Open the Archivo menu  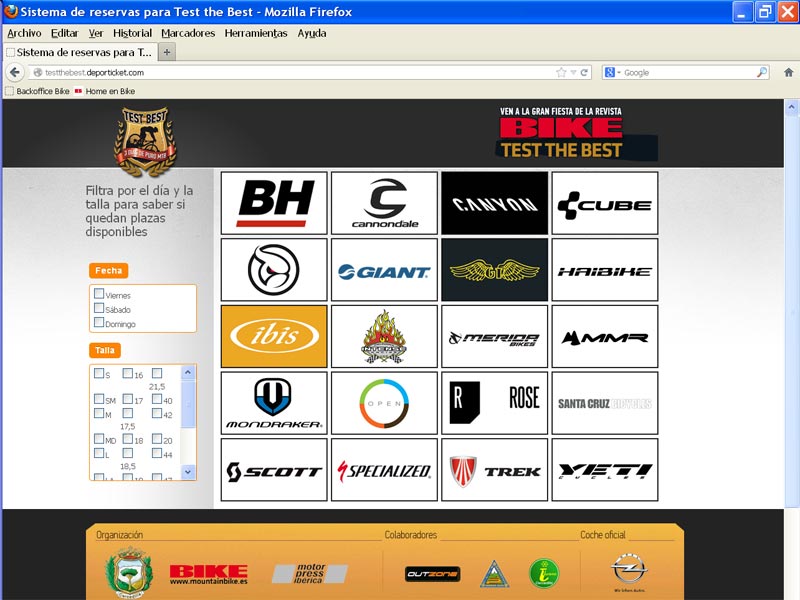(x=24, y=33)
